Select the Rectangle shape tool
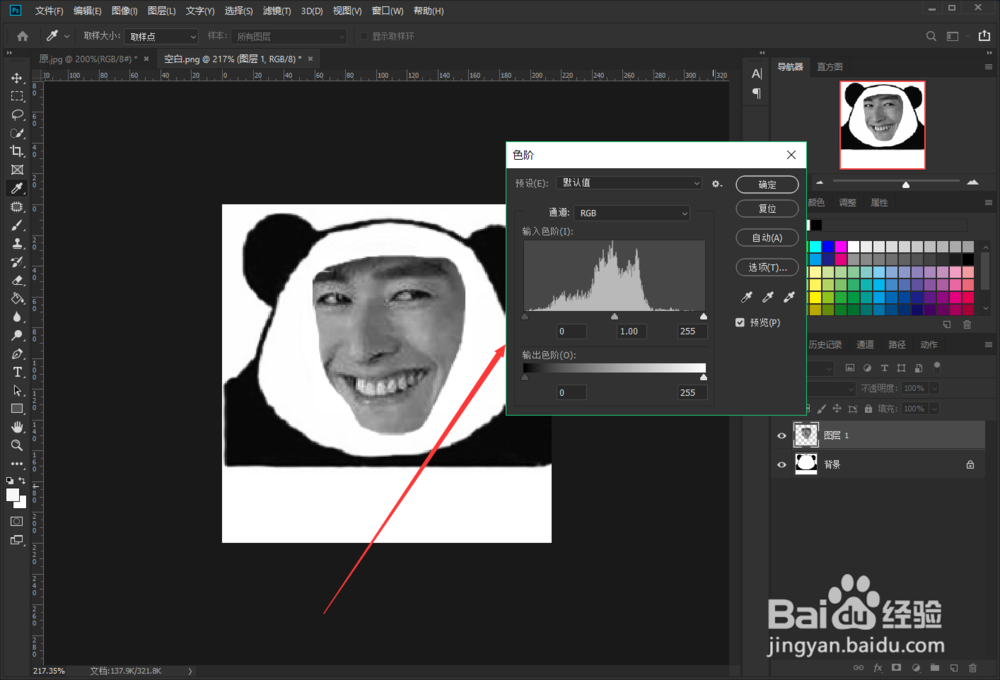 17,409
